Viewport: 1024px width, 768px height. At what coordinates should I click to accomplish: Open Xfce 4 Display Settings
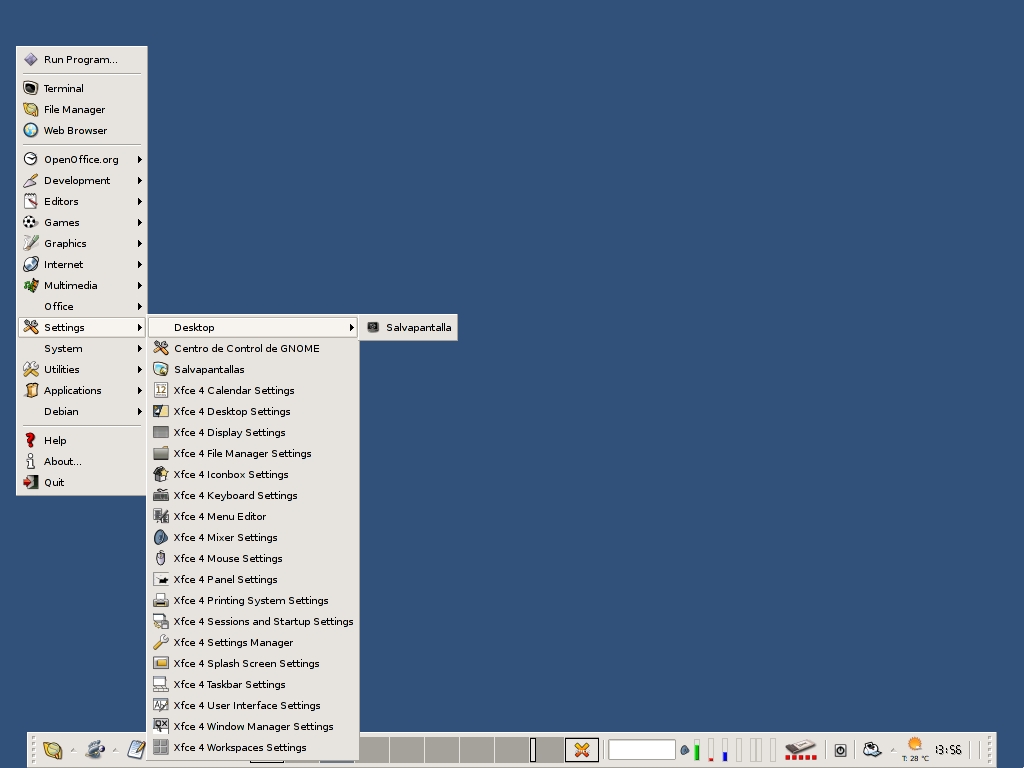click(253, 432)
